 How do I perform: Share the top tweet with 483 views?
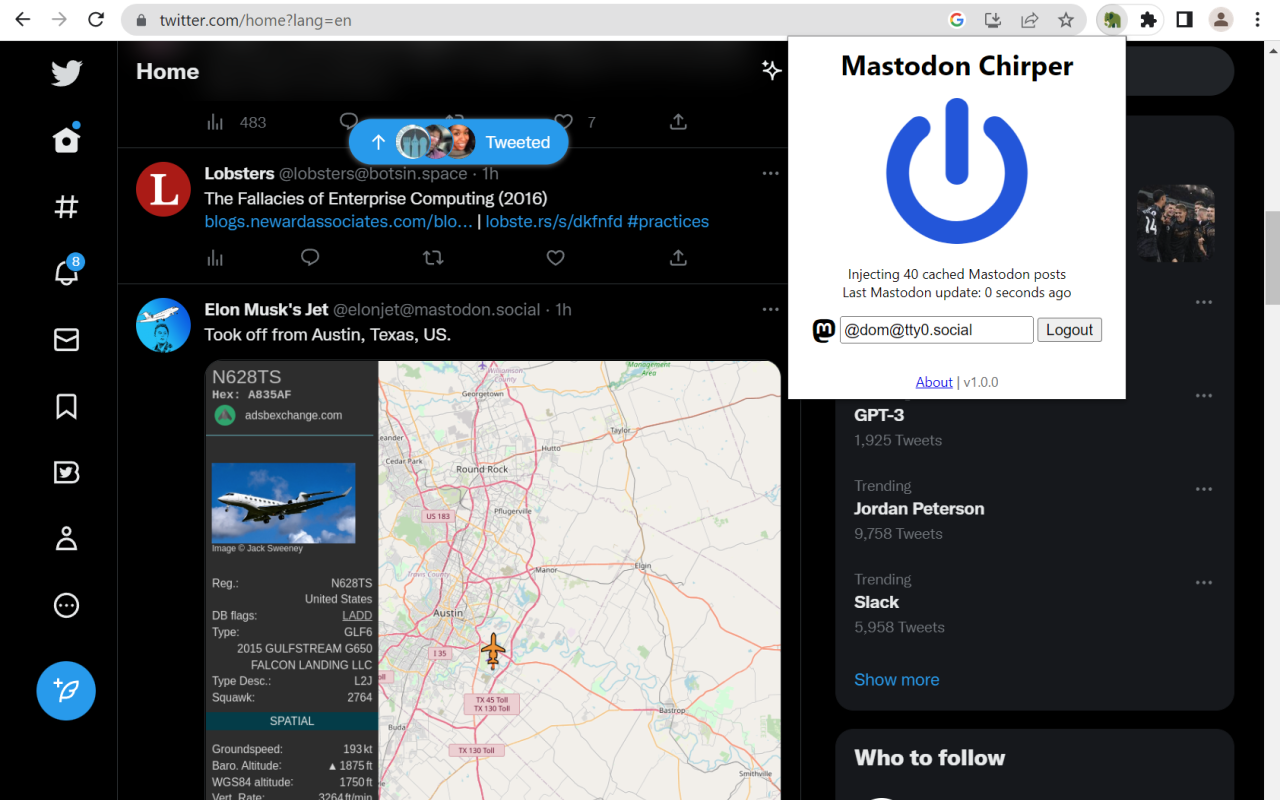678,122
